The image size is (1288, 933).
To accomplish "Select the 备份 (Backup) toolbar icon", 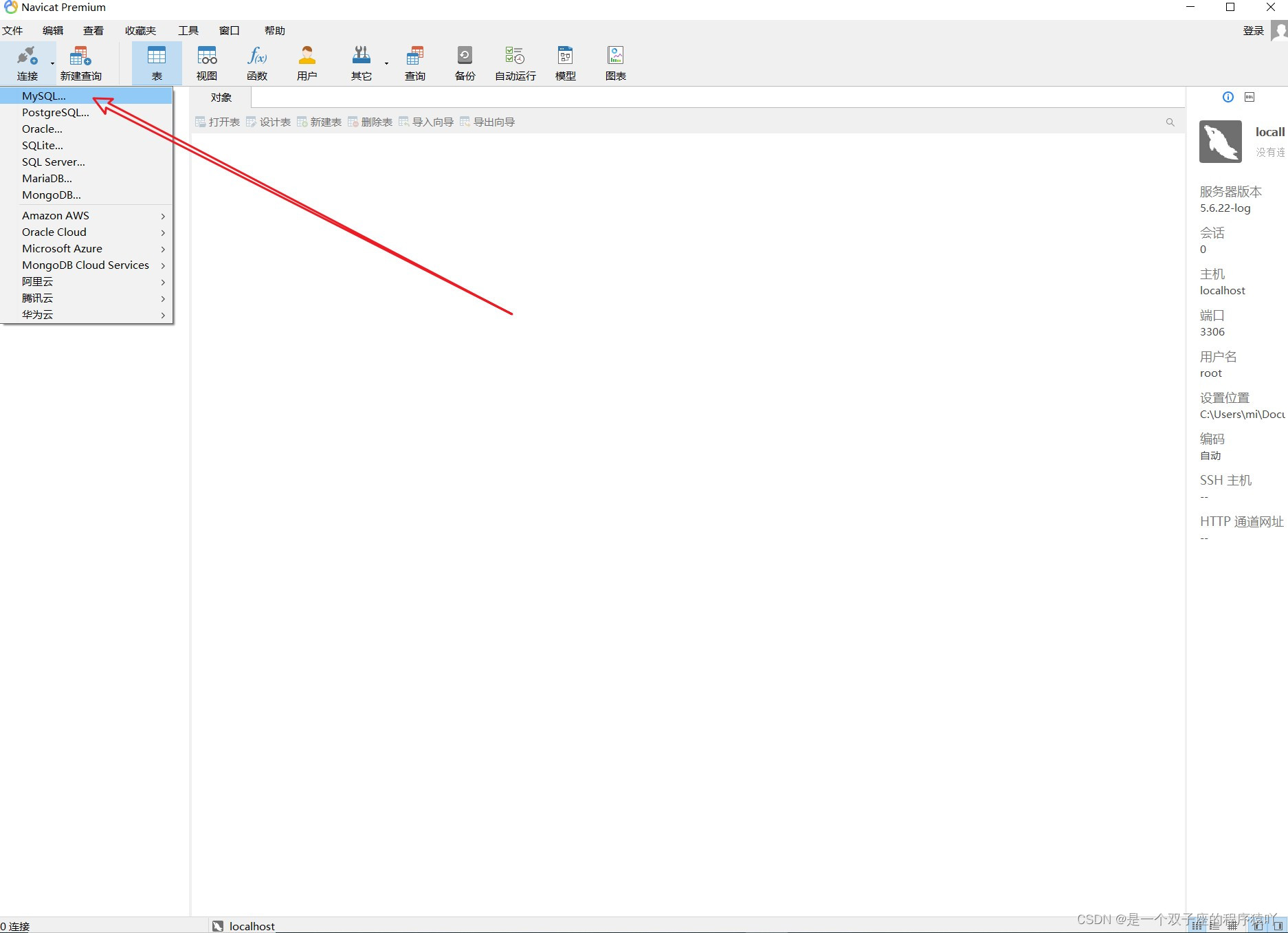I will [x=465, y=63].
